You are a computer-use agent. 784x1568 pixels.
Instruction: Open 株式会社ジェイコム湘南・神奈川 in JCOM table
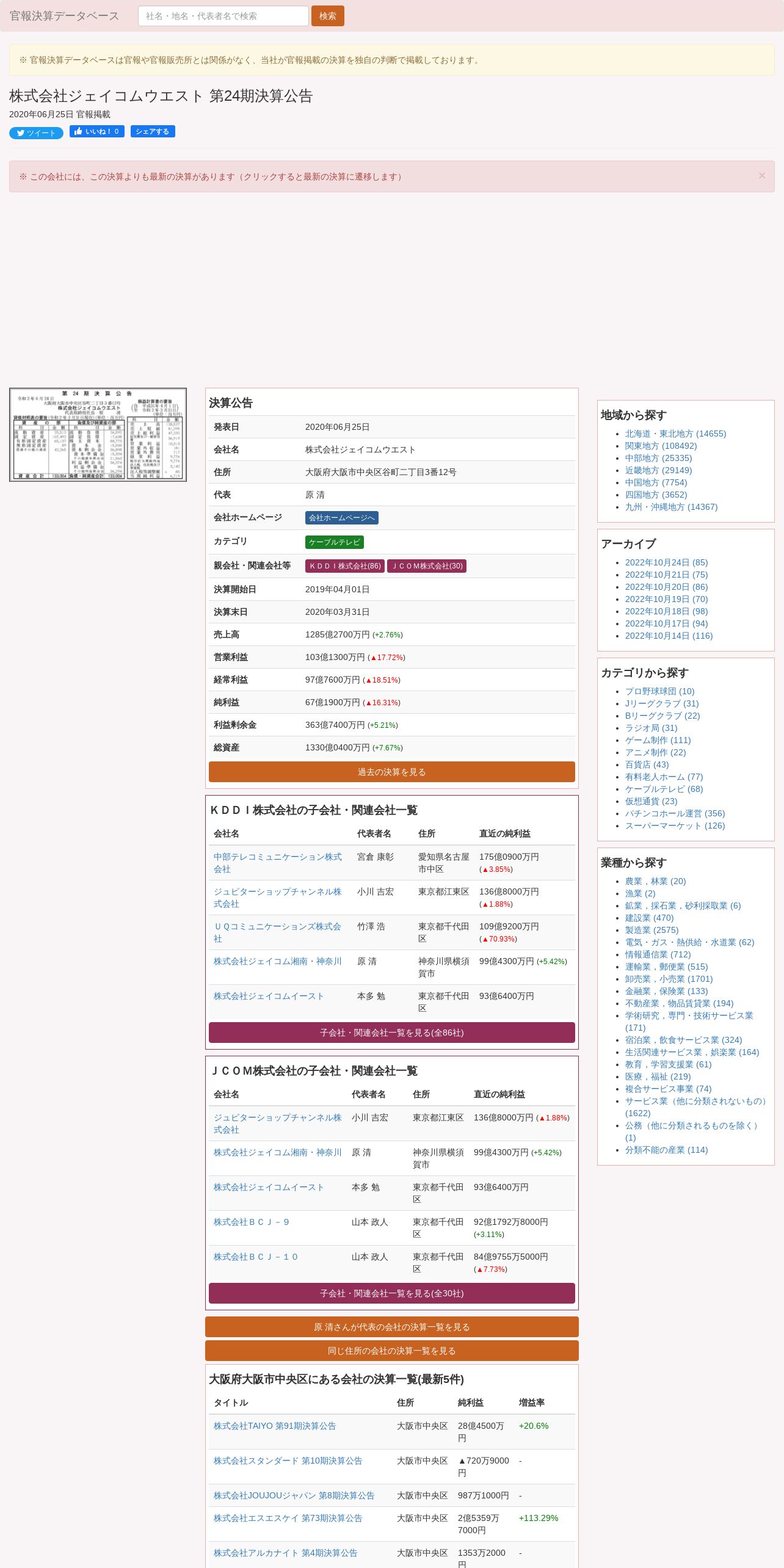[278, 1152]
